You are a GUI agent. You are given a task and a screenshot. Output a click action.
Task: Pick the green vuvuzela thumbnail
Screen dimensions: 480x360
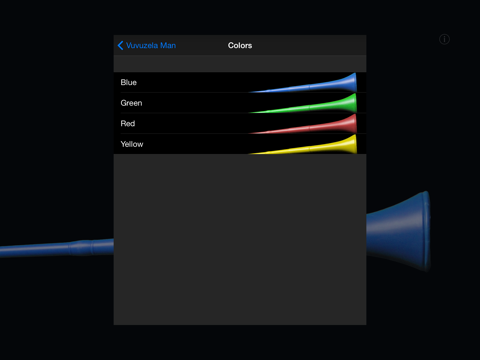click(303, 103)
